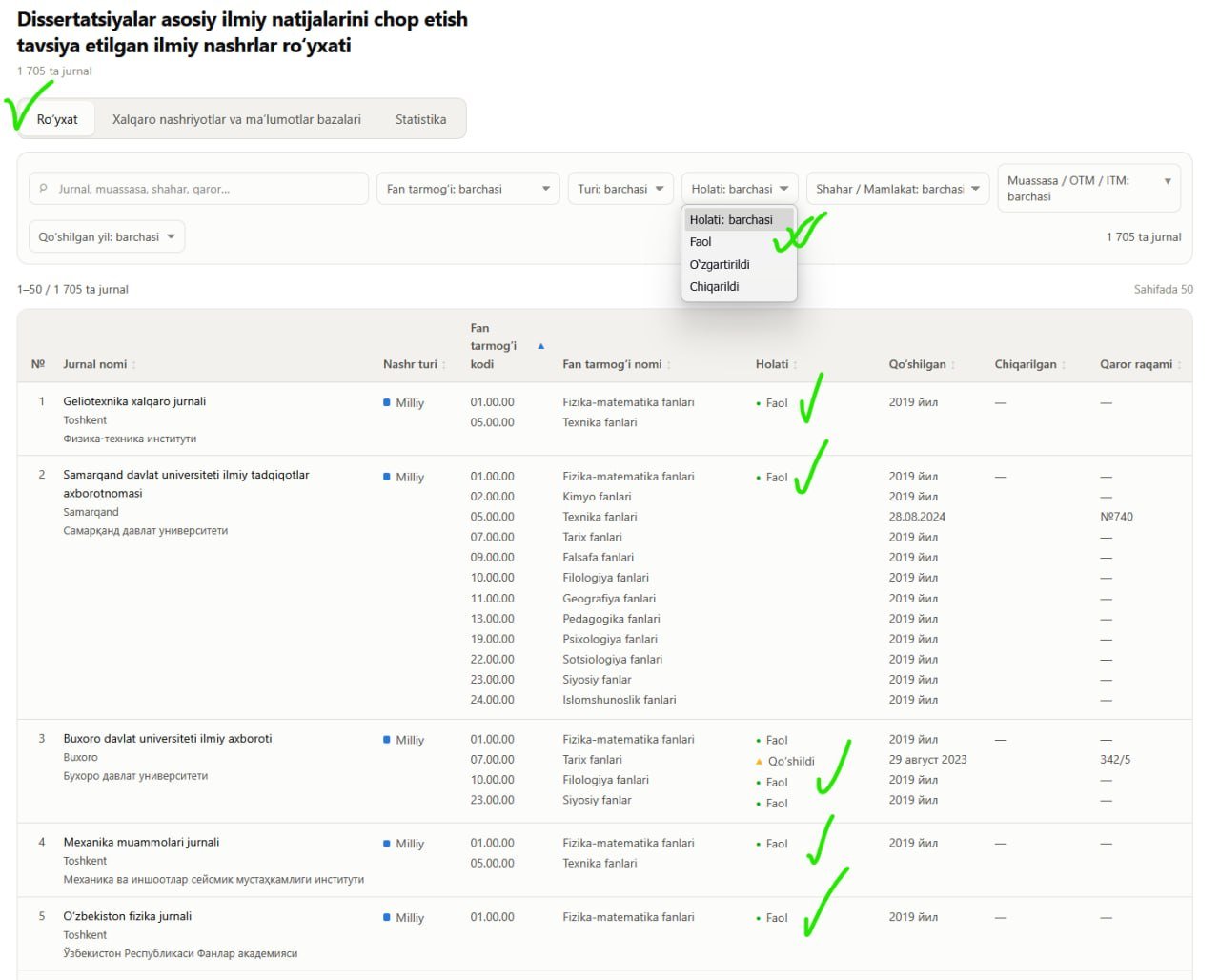
Task: Sort by Nashr turi column
Action: (x=415, y=364)
